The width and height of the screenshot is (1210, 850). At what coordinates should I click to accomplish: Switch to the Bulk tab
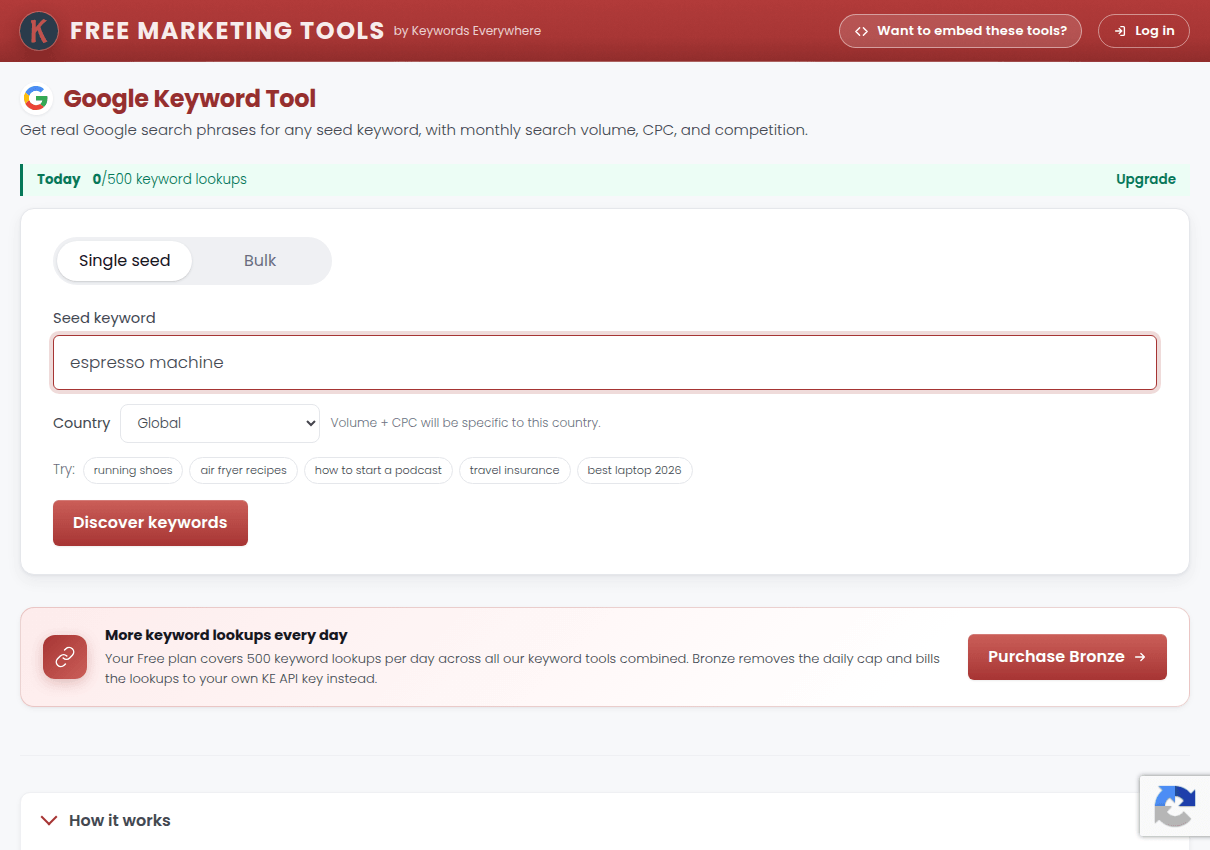(x=260, y=261)
